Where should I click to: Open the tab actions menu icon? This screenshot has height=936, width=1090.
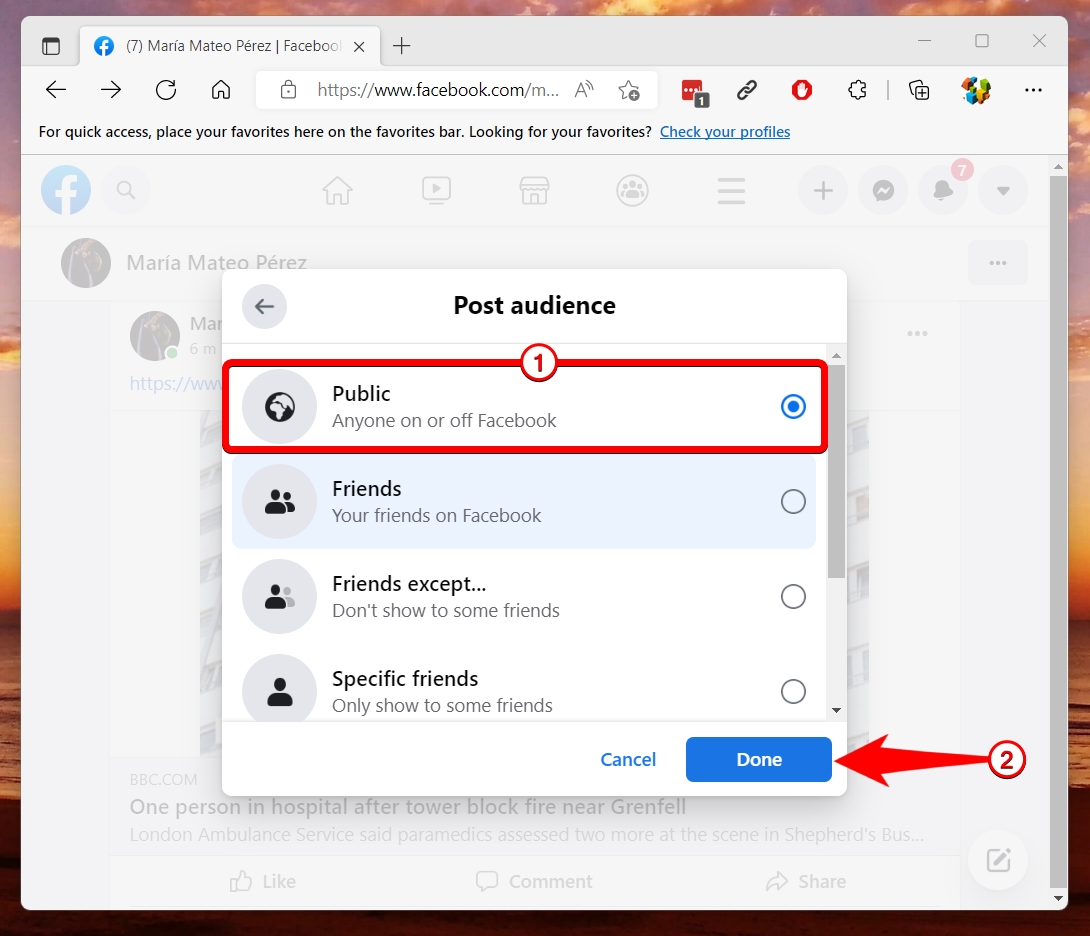tap(51, 46)
